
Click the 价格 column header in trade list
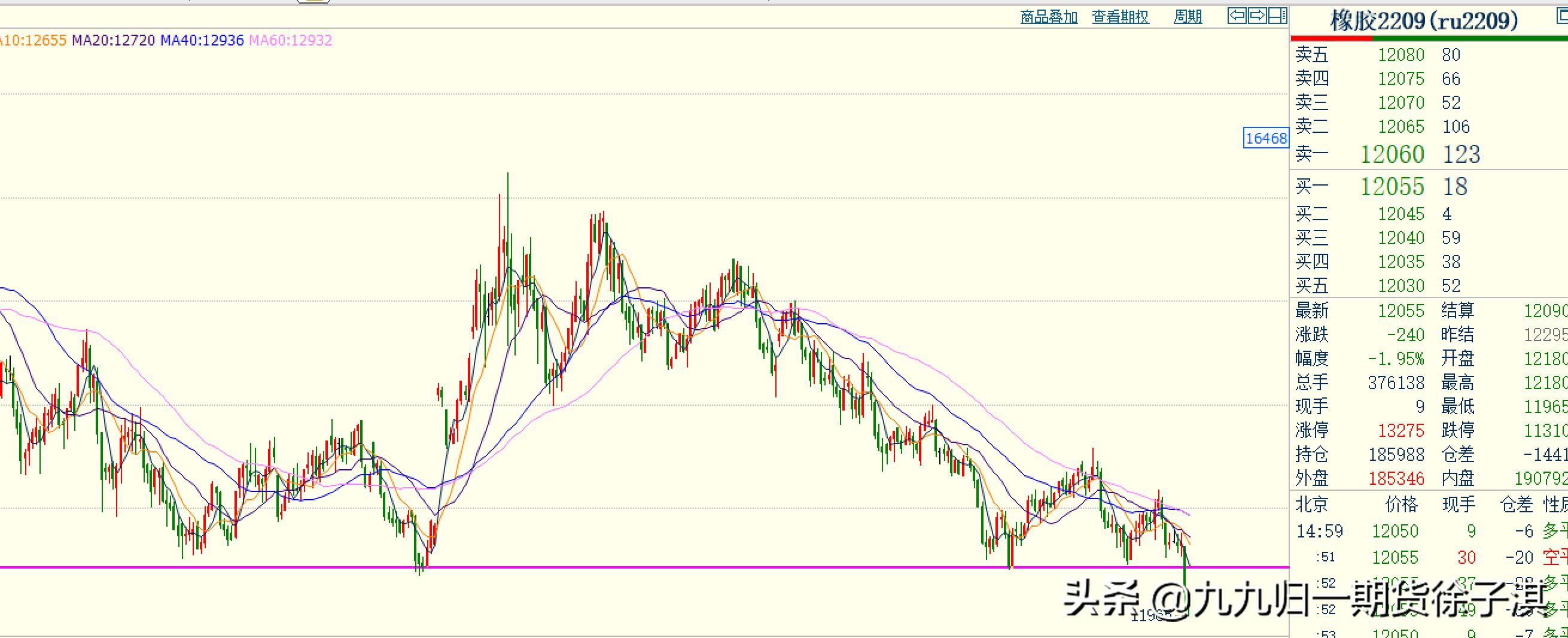1401,505
